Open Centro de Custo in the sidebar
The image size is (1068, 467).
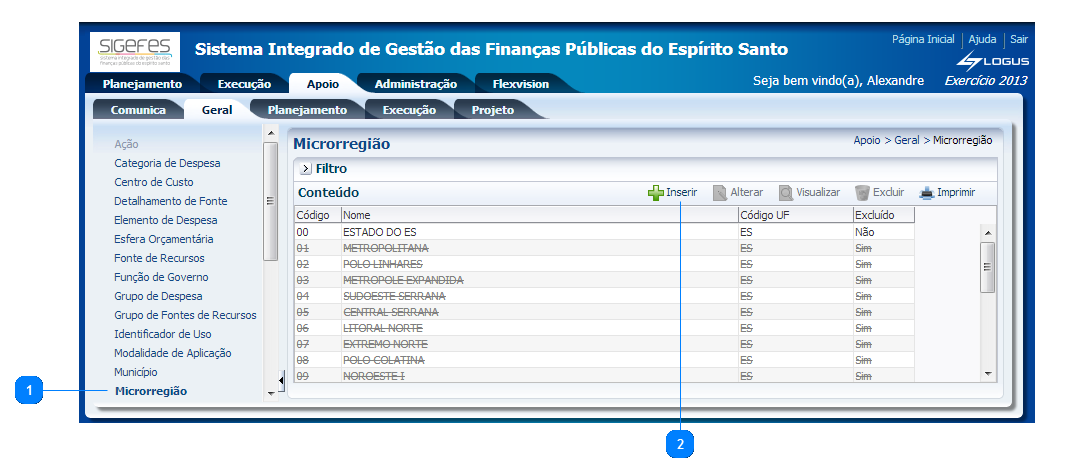154,182
